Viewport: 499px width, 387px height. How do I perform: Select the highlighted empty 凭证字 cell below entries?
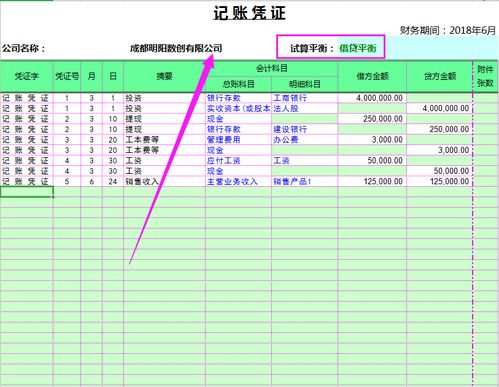(x=27, y=192)
